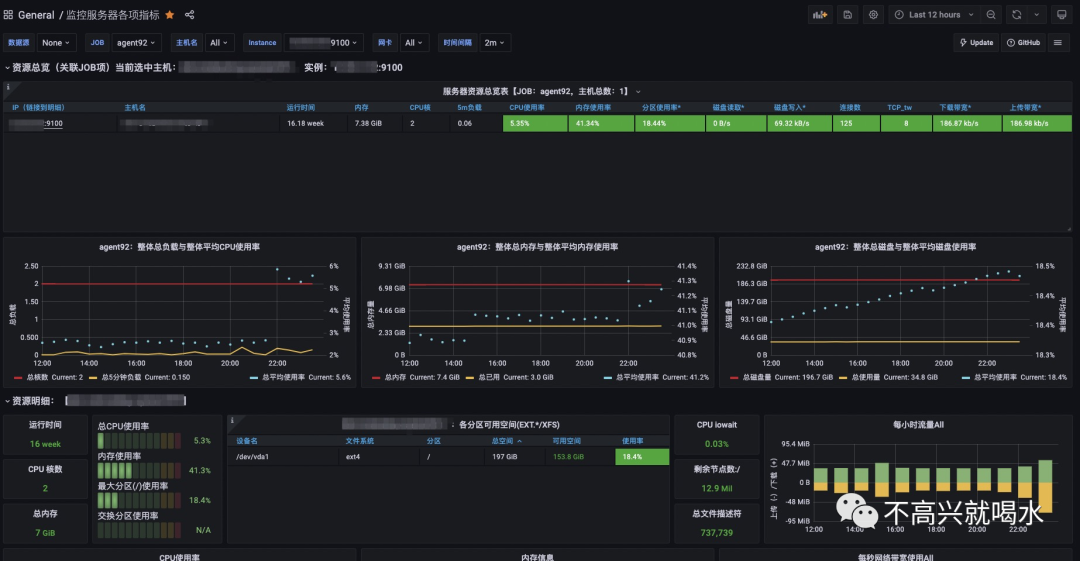Screen dimensions: 1080x561
Task: Open the GitHub link
Action: pos(1024,43)
